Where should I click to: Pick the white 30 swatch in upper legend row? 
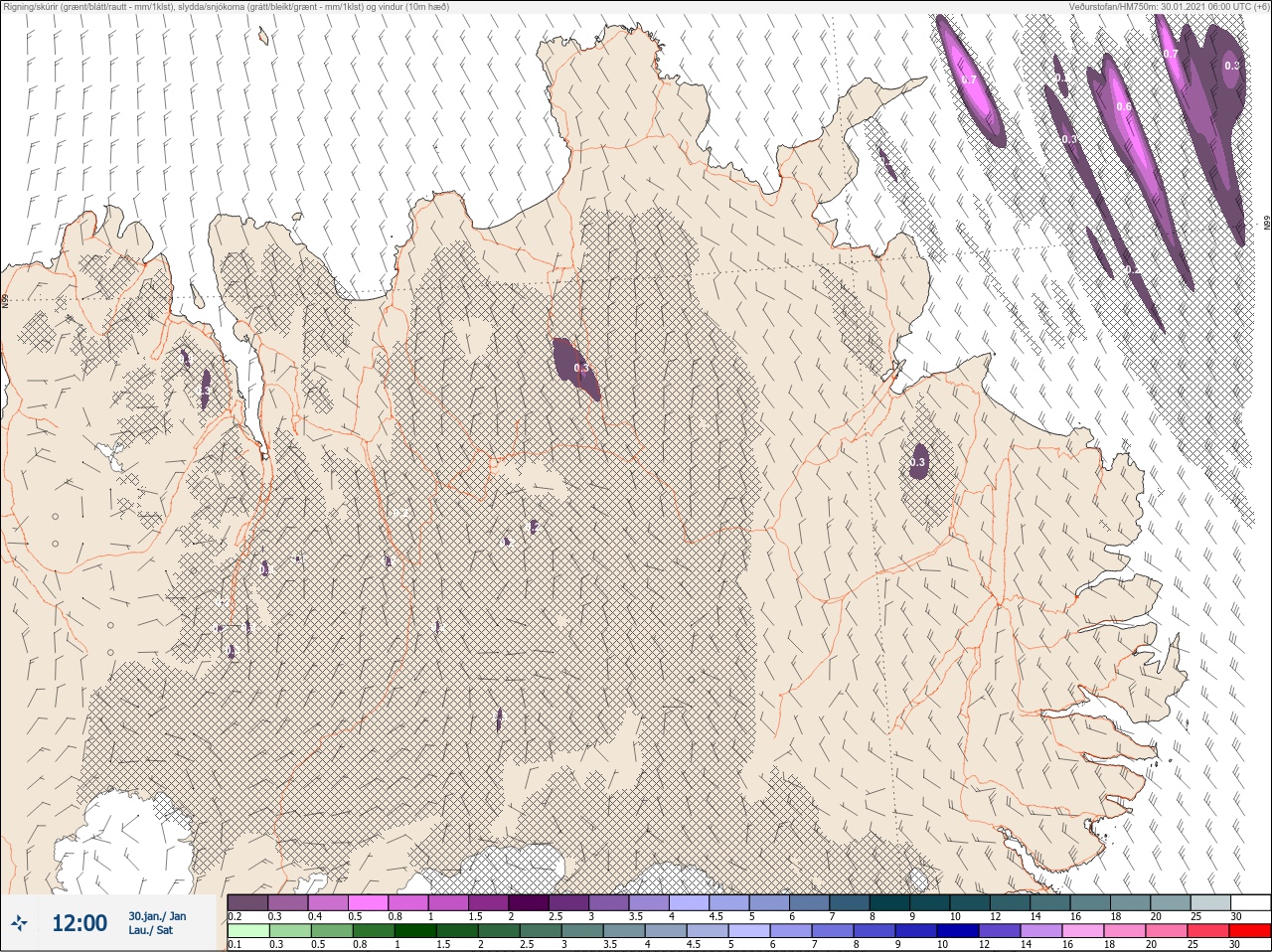(1250, 902)
